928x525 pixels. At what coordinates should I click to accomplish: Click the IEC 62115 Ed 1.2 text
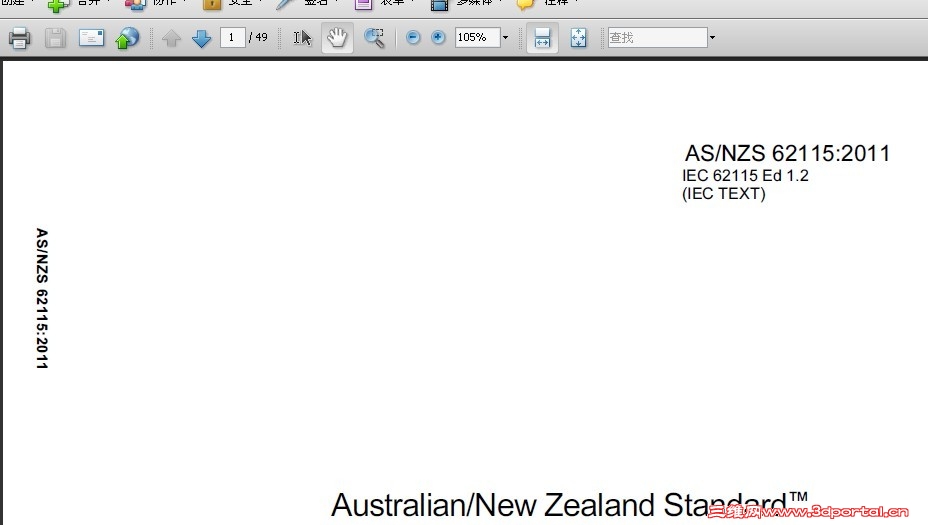pos(745,175)
